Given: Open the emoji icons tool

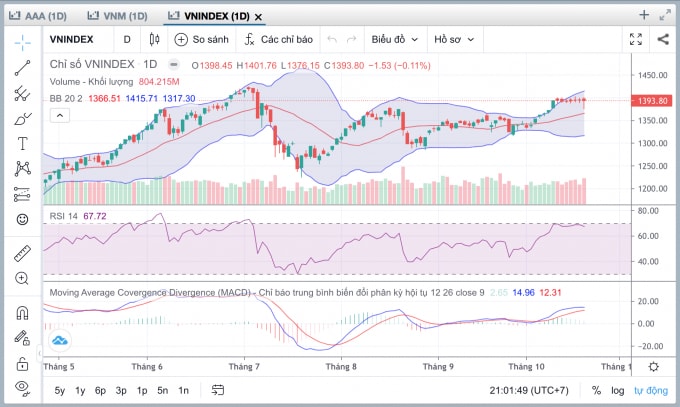Looking at the screenshot, I should point(23,219).
